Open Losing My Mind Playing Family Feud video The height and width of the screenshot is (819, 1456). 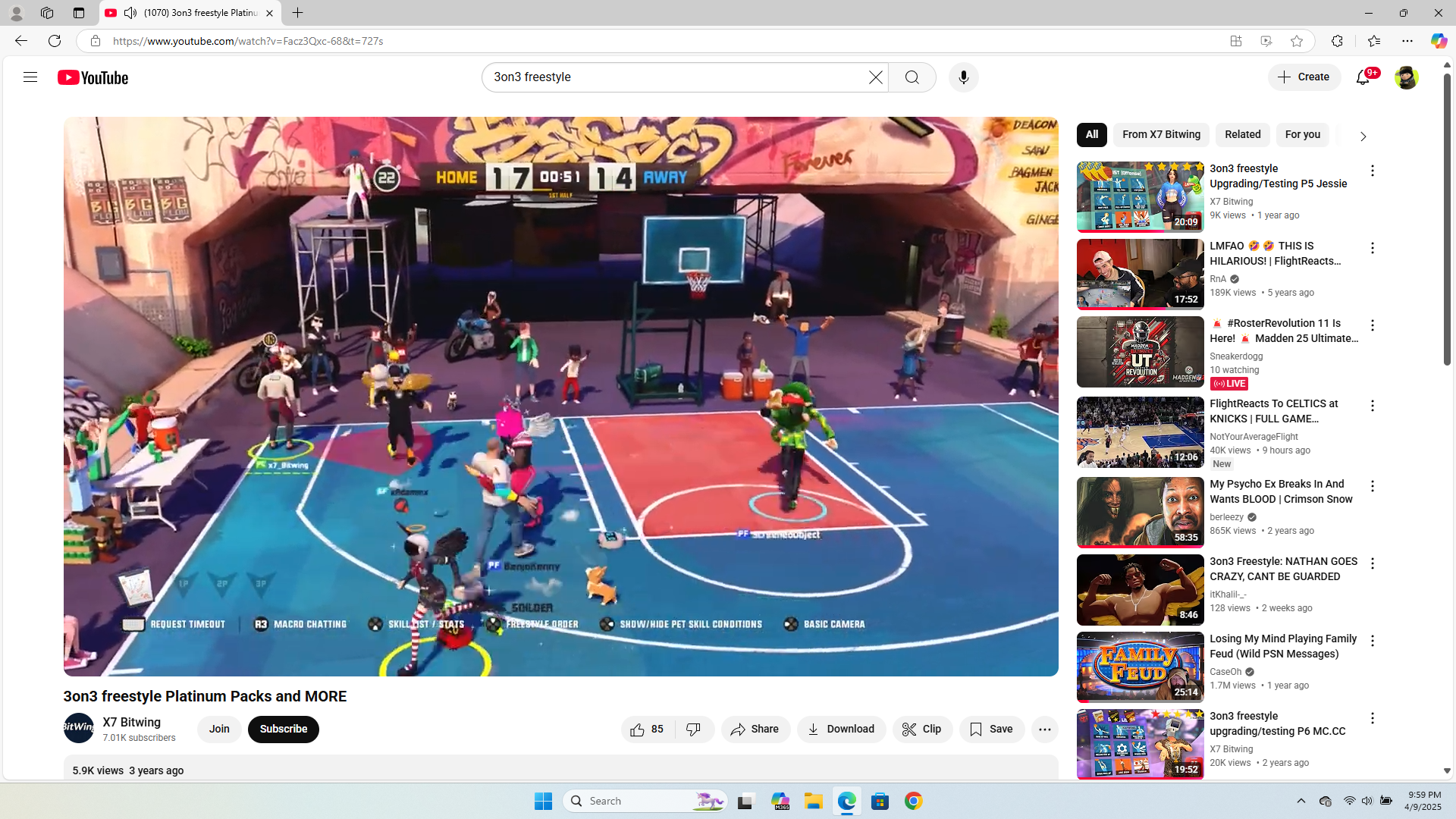click(x=1284, y=646)
